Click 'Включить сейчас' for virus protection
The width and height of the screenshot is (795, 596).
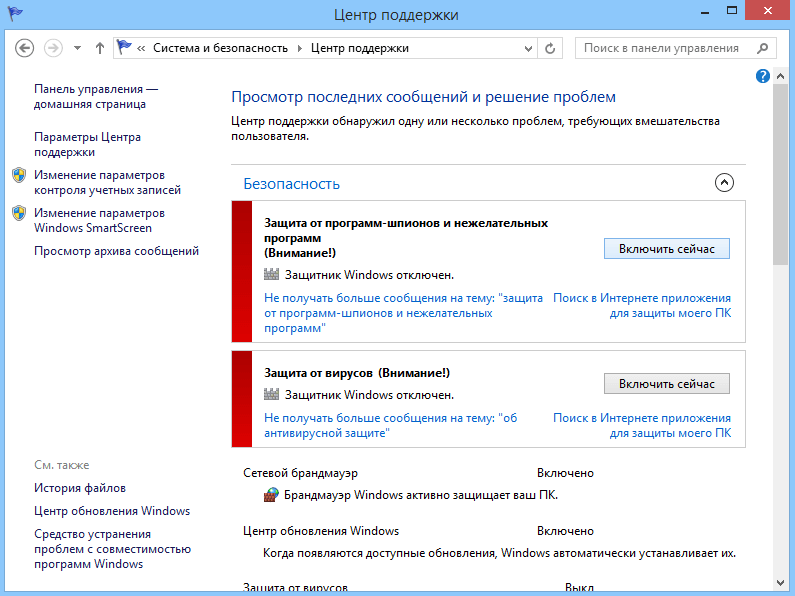click(x=667, y=384)
